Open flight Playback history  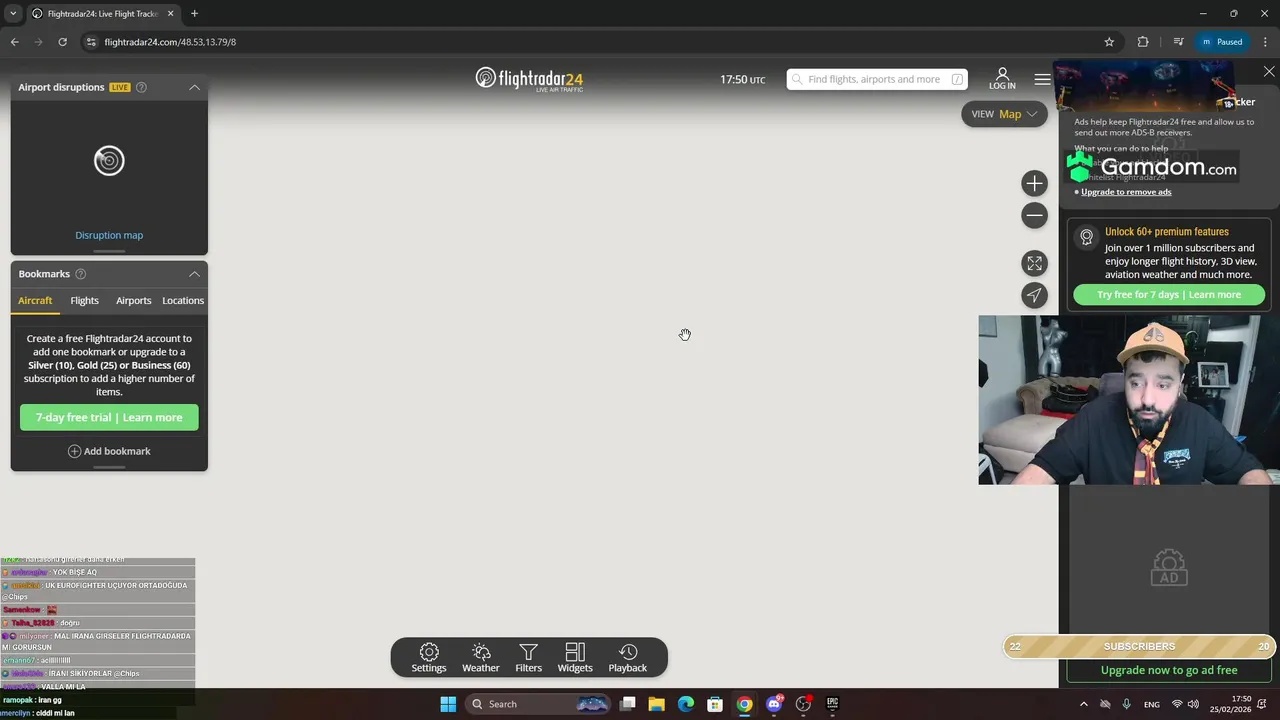pyautogui.click(x=628, y=658)
